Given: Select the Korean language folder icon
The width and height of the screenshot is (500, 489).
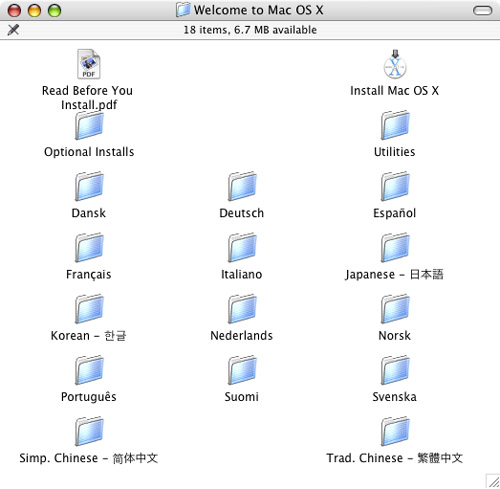Looking at the screenshot, I should (89, 309).
